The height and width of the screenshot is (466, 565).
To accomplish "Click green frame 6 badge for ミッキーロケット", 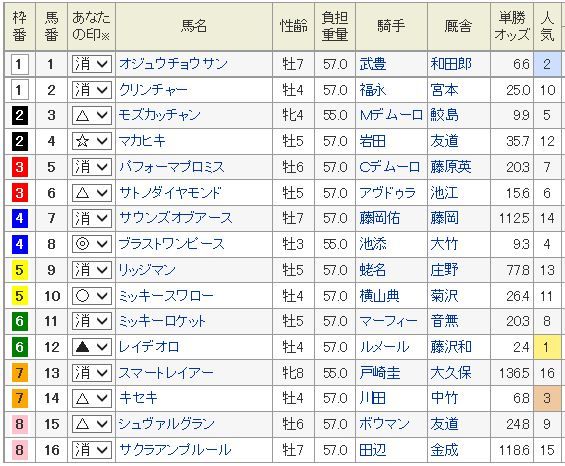I will coord(19,321).
